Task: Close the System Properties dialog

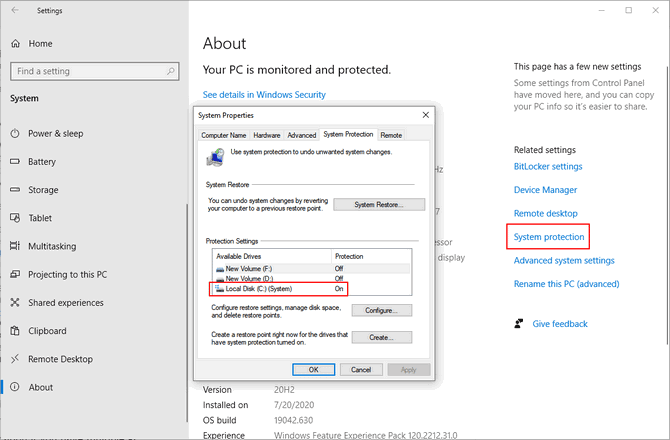Action: 426,115
